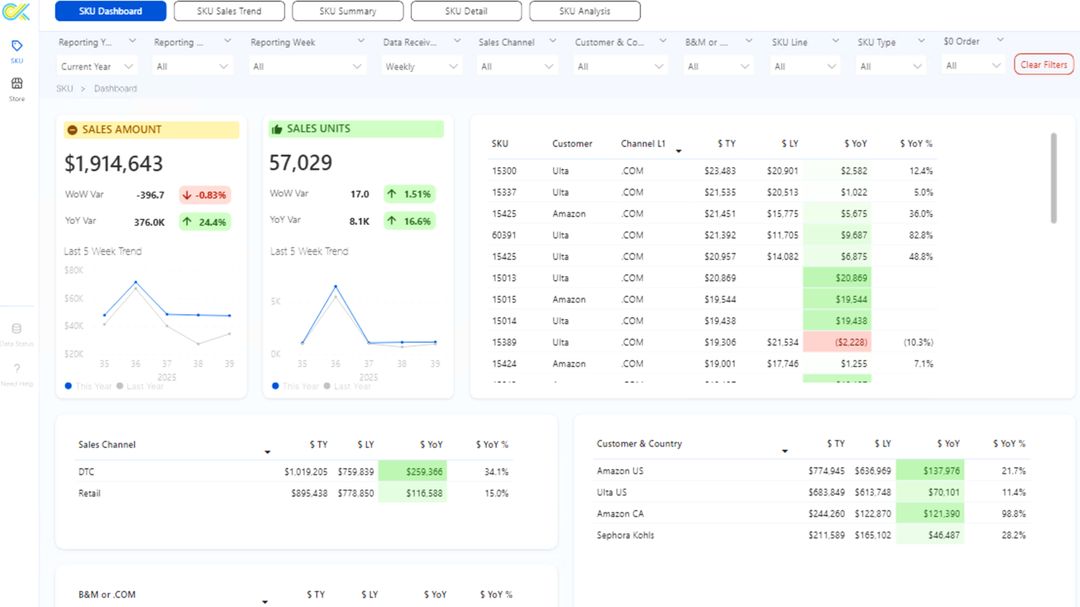Click the SKU breadcrumb link
Image resolution: width=1080 pixels, height=607 pixels.
64,88
